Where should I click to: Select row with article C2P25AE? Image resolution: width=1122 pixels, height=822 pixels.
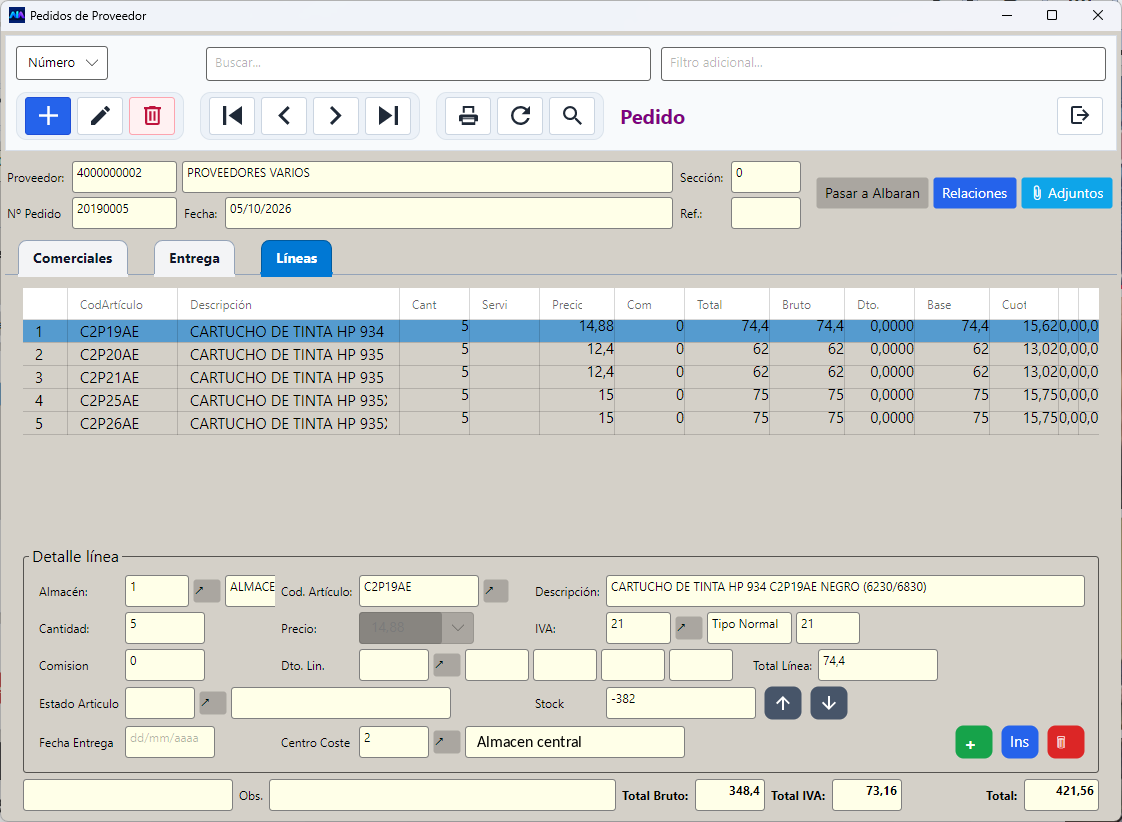tap(561, 400)
